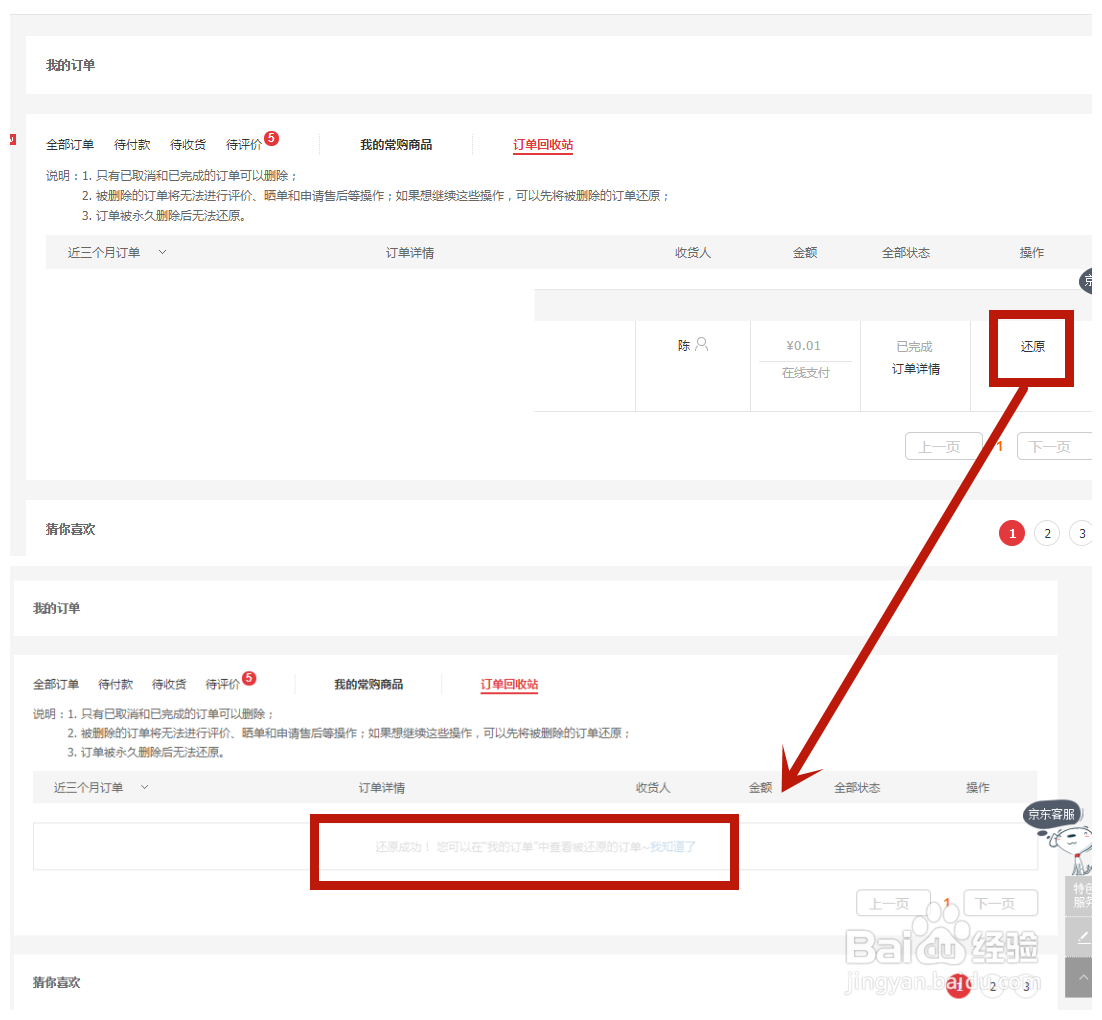Switch to 待评价 tab in upper page

pyautogui.click(x=243, y=145)
